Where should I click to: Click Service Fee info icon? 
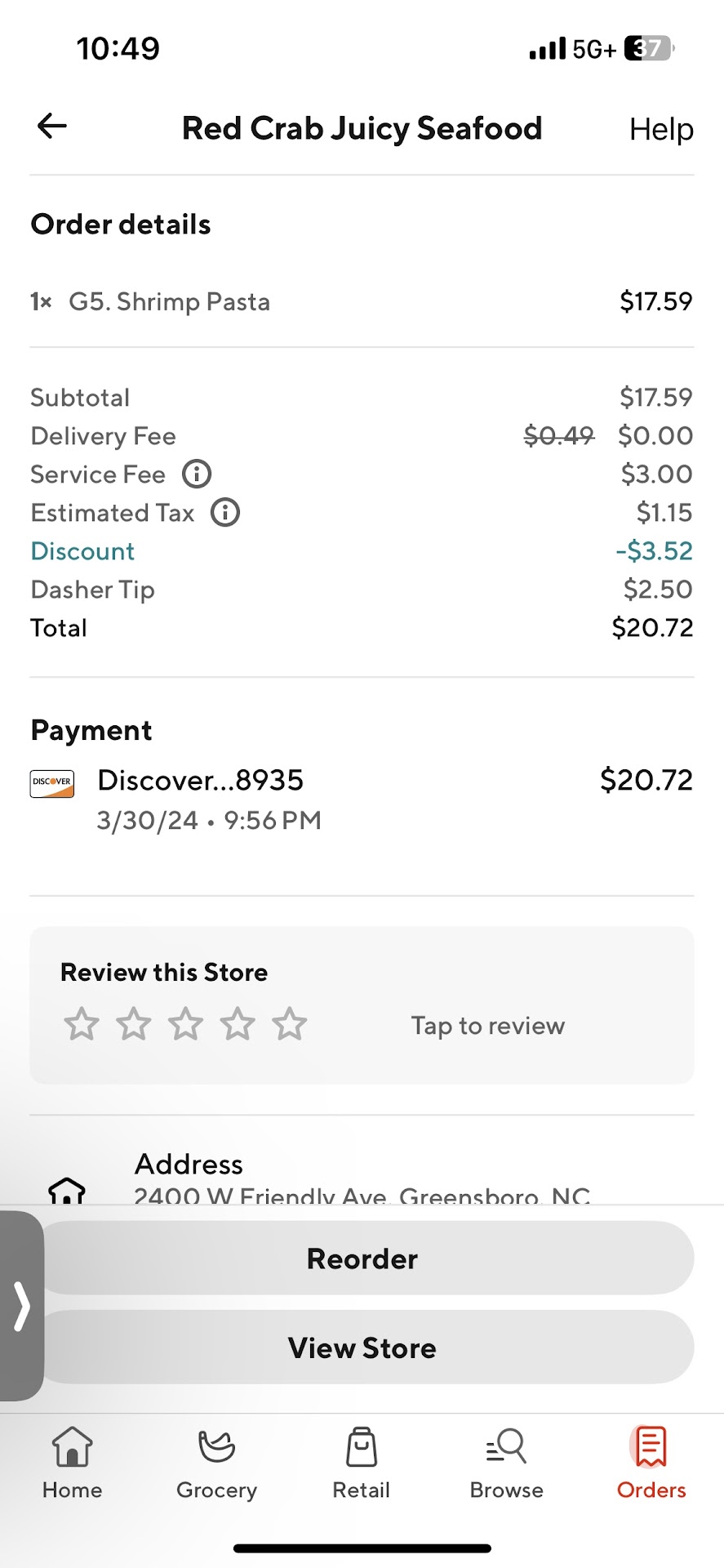tap(197, 474)
